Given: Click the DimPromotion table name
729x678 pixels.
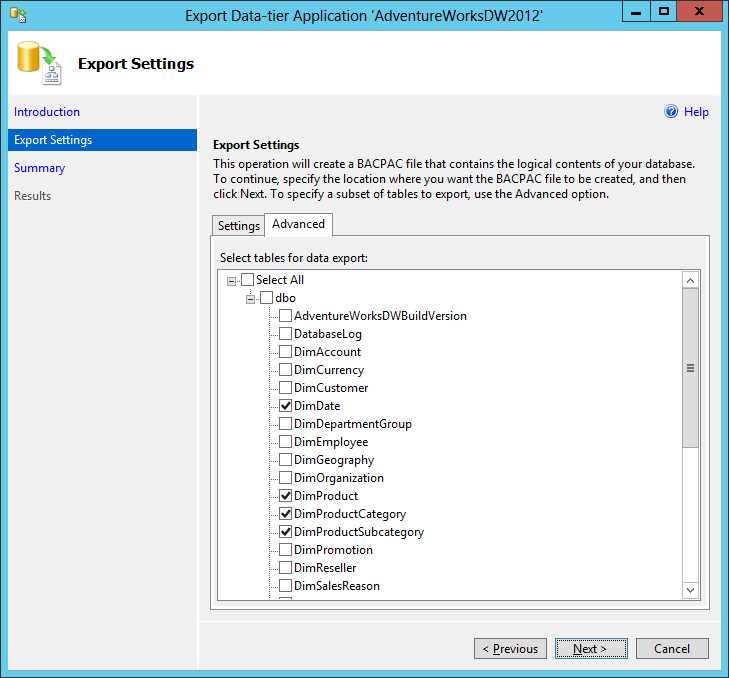Looking at the screenshot, I should [333, 550].
